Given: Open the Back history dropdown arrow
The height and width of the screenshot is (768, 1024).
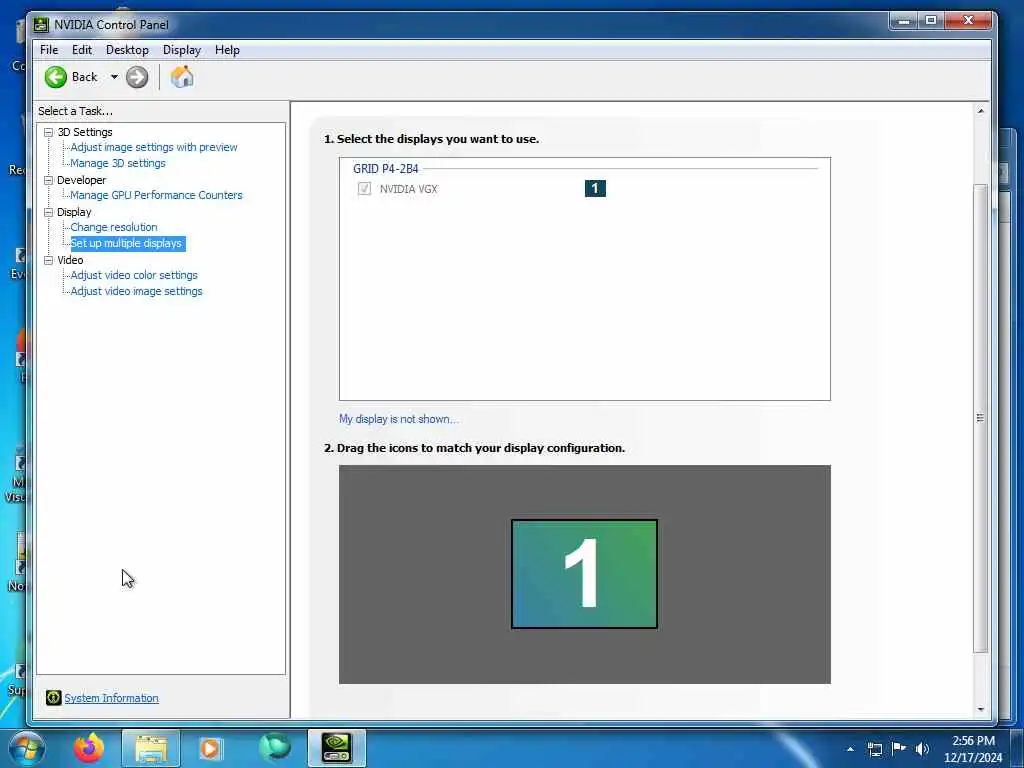Looking at the screenshot, I should 114,77.
